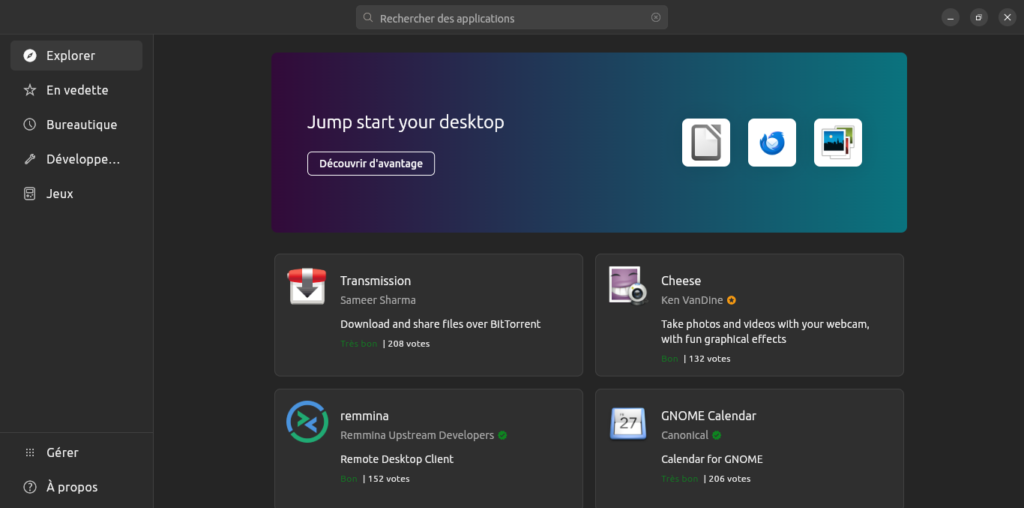Click the Cheese webcam app icon
Image resolution: width=1024 pixels, height=508 pixels.
click(628, 285)
